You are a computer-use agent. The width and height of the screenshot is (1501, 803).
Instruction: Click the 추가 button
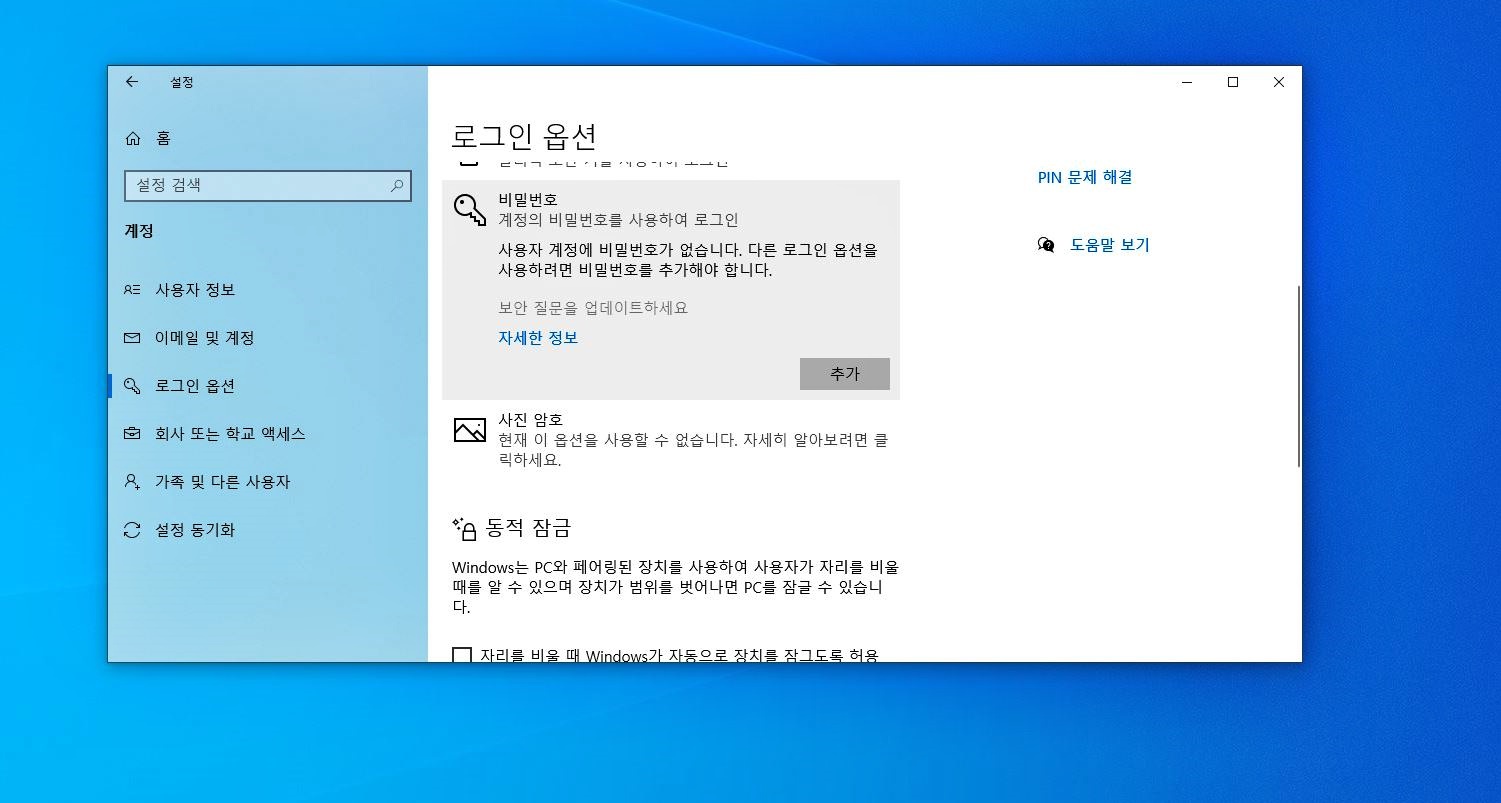(x=845, y=374)
